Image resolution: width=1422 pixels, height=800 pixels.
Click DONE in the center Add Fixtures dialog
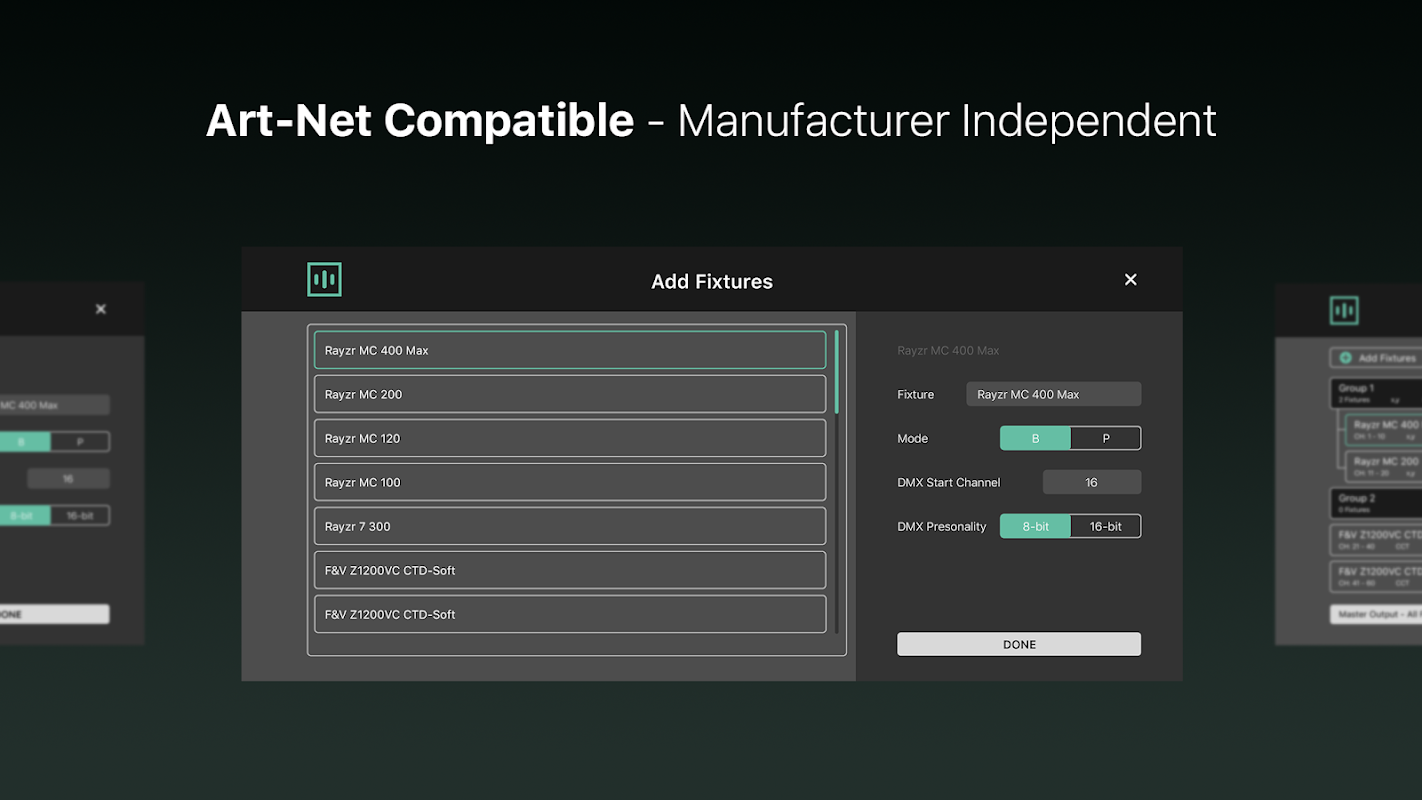pos(1019,644)
